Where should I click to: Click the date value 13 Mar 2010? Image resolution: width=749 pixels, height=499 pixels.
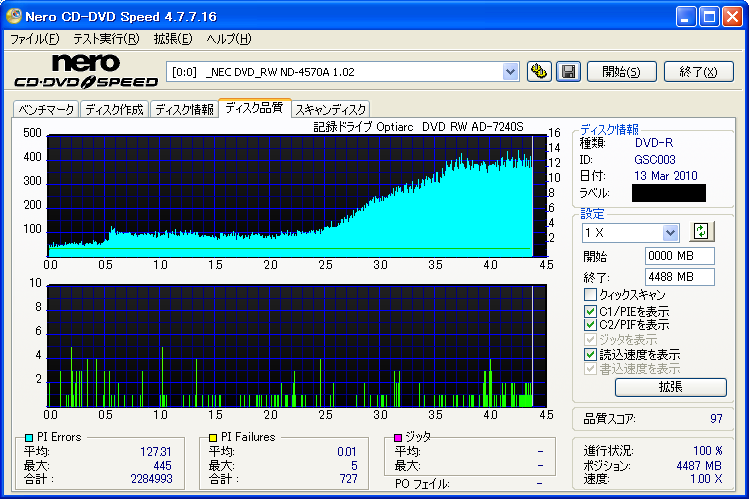tap(665, 176)
